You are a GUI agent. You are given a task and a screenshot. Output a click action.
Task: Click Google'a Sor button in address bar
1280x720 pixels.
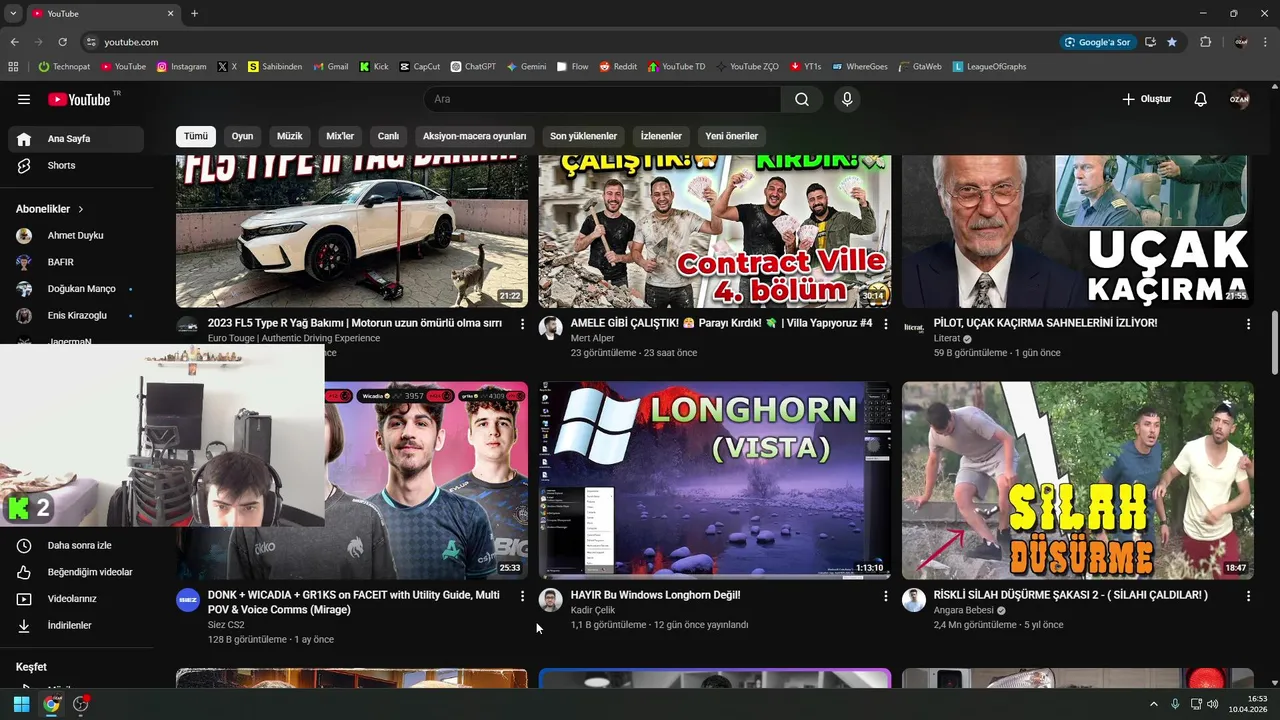coord(1098,42)
